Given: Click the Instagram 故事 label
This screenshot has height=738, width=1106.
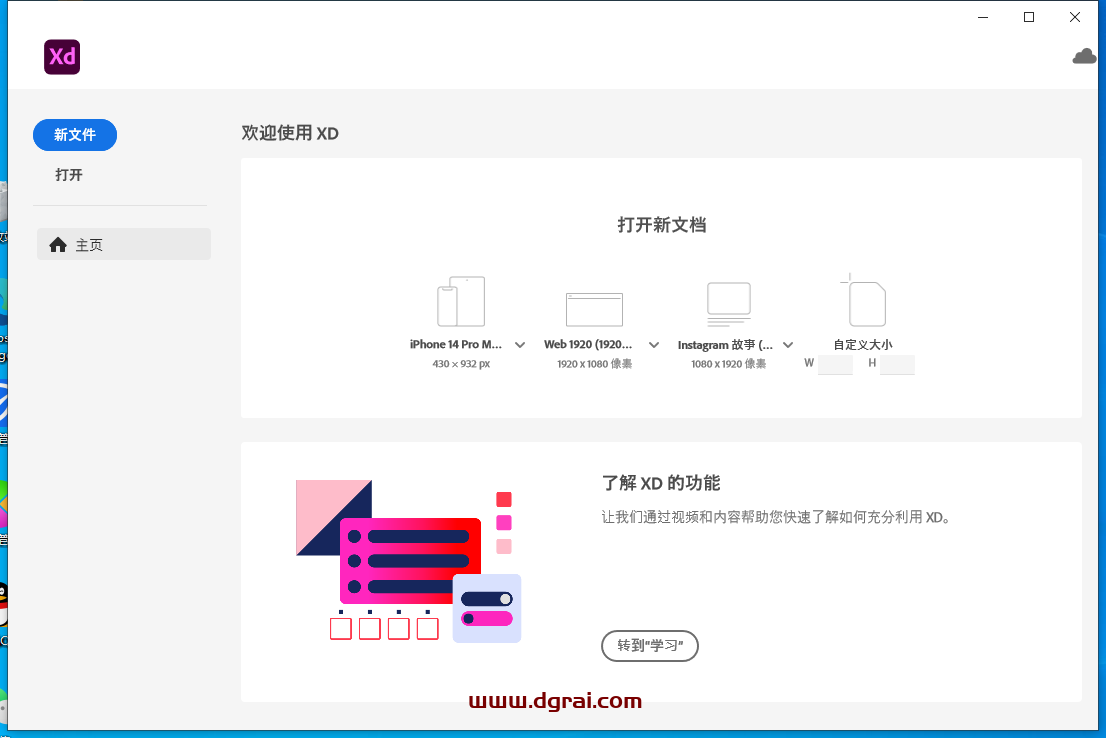Looking at the screenshot, I should click(x=725, y=345).
